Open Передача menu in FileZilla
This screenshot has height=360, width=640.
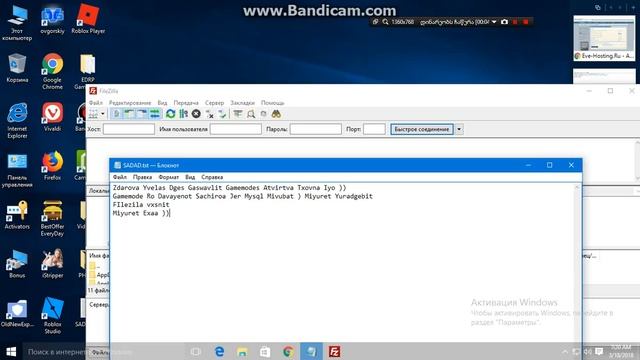coord(186,102)
